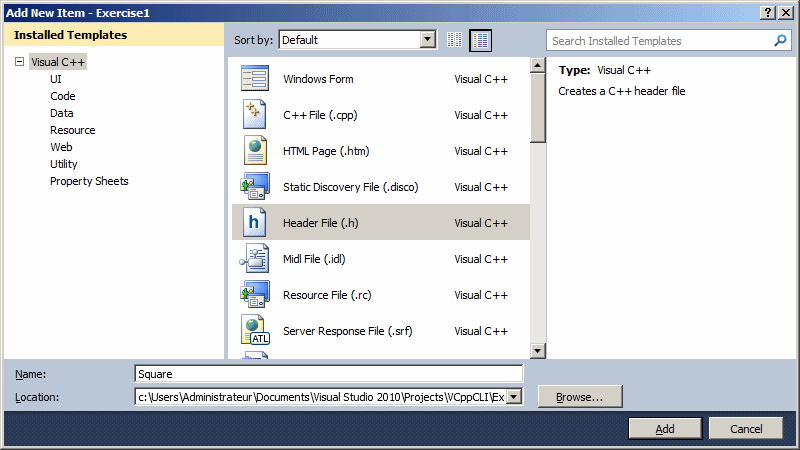The width and height of the screenshot is (800, 450).
Task: Select the Resource File (.rc) icon
Action: (x=255, y=294)
